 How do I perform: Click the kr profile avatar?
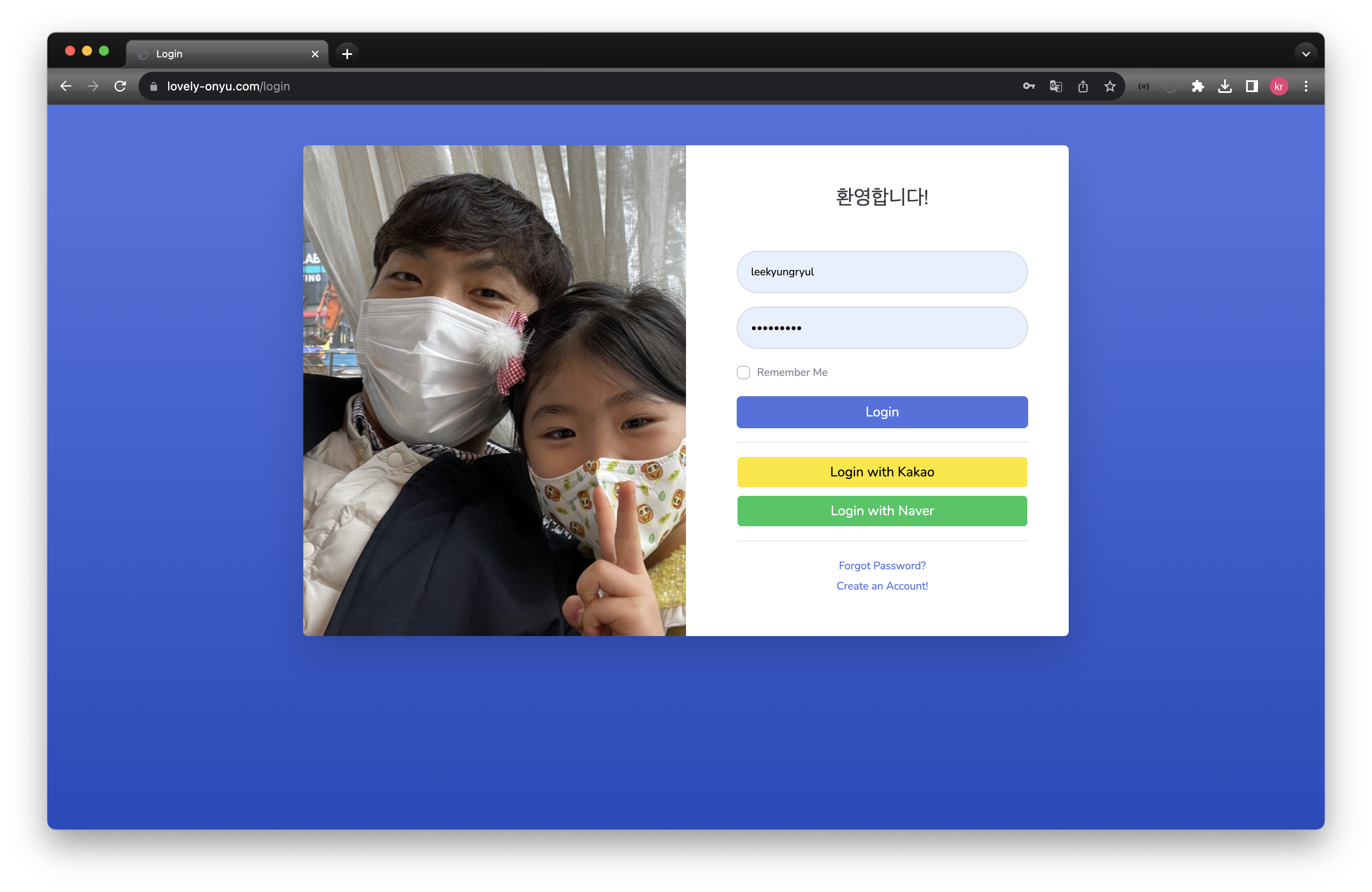pyautogui.click(x=1279, y=87)
